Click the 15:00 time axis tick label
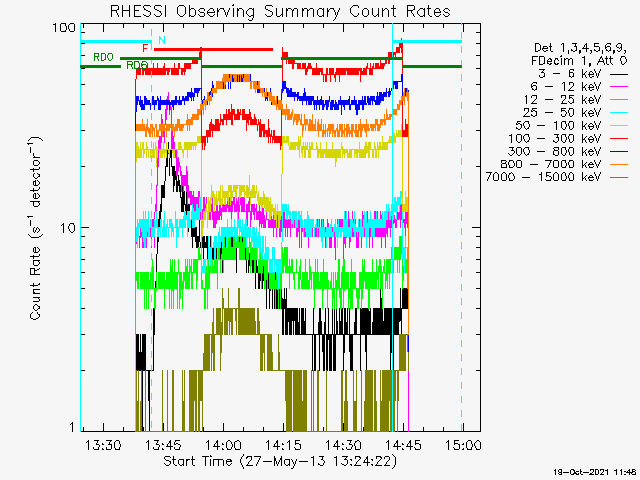 [x=462, y=444]
